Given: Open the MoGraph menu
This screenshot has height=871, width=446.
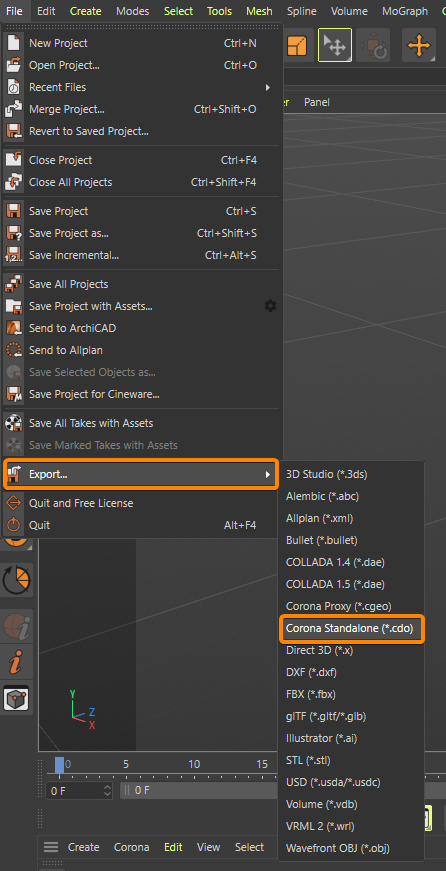Looking at the screenshot, I should (x=405, y=11).
